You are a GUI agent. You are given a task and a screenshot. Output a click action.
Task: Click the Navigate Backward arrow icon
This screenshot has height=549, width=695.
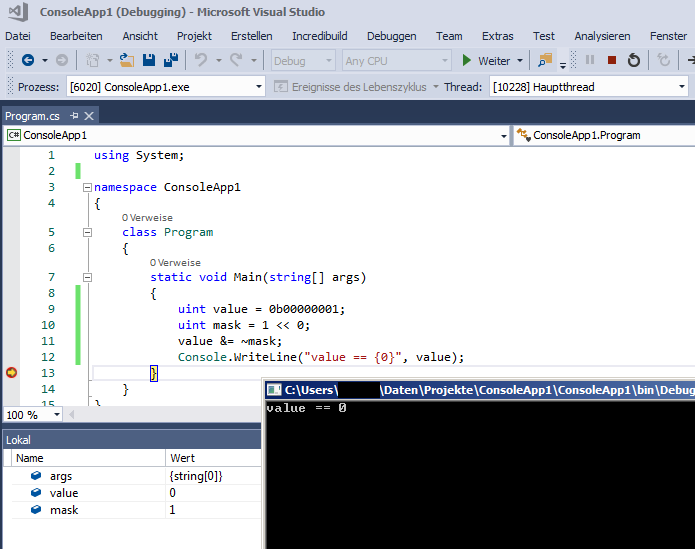click(x=28, y=60)
